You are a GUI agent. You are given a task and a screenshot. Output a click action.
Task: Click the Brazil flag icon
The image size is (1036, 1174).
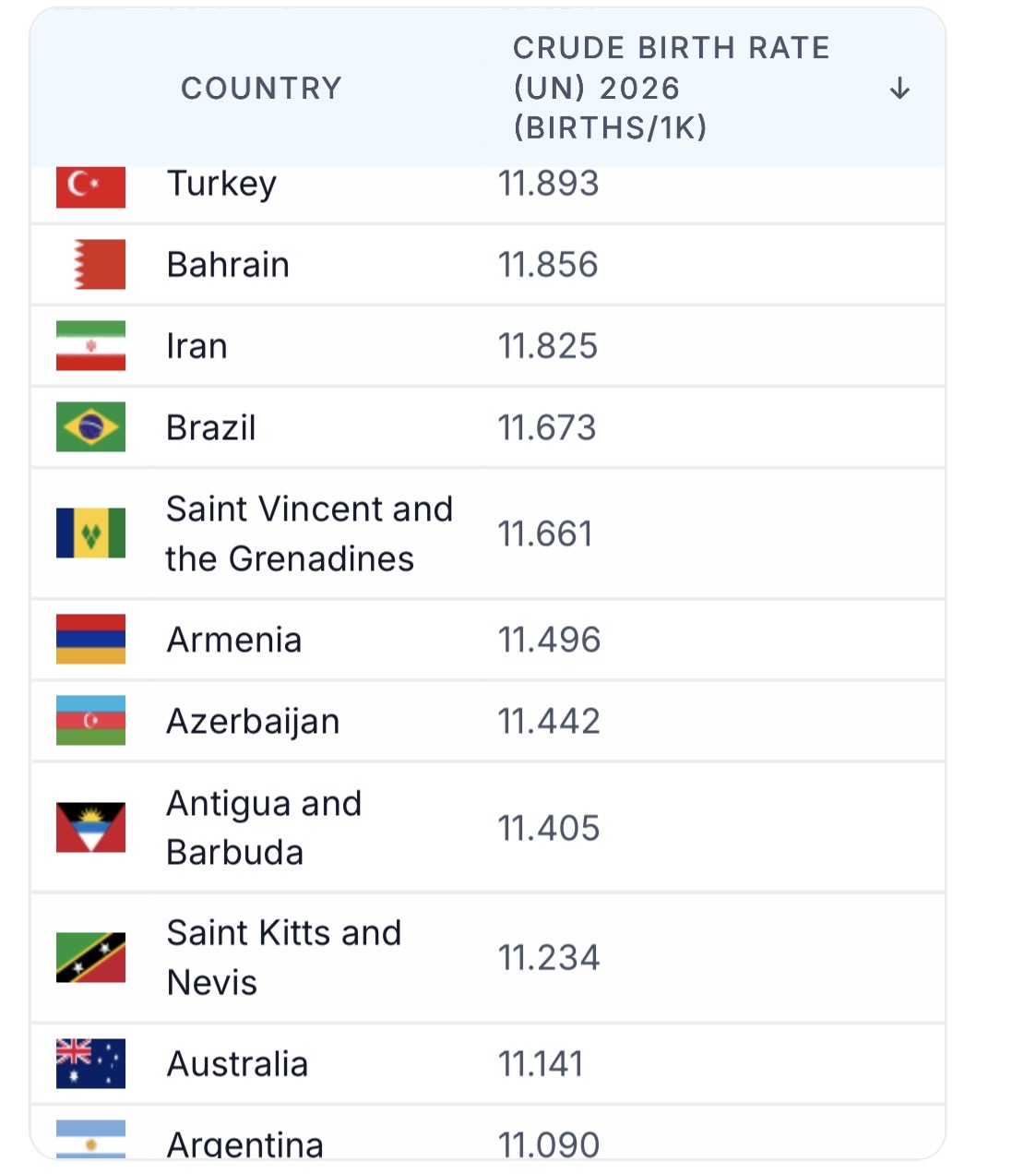pyautogui.click(x=90, y=427)
